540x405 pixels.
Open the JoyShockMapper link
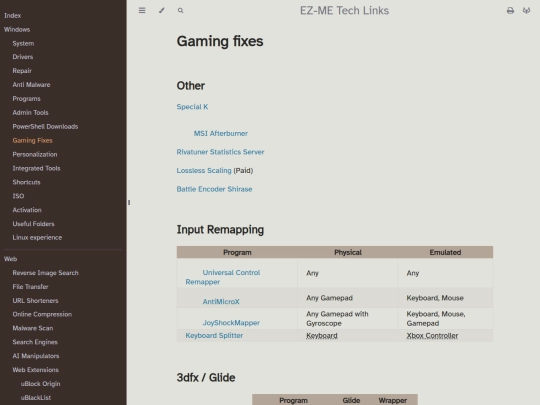231,323
